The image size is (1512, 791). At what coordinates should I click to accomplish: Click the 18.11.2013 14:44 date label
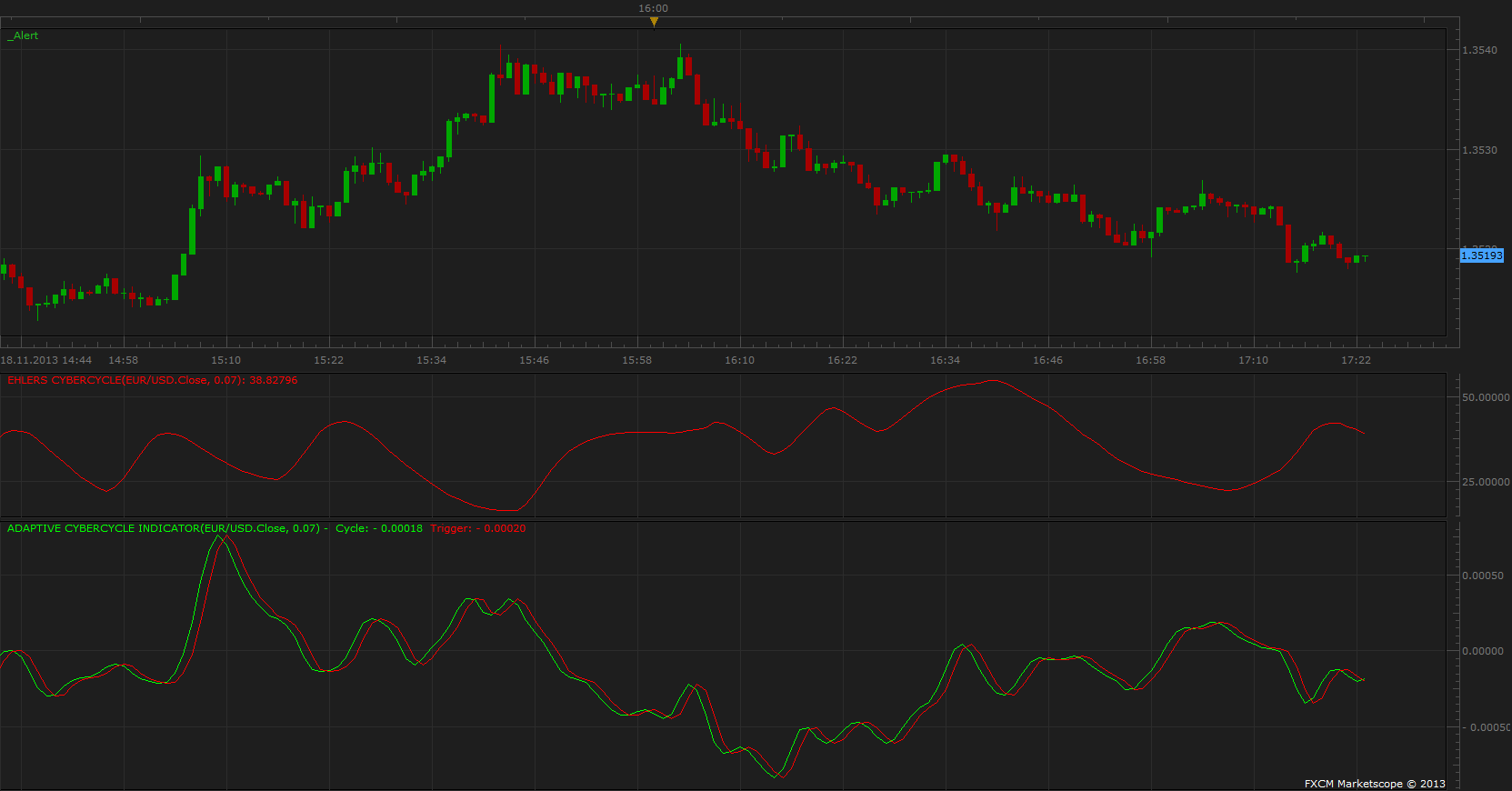[x=46, y=360]
